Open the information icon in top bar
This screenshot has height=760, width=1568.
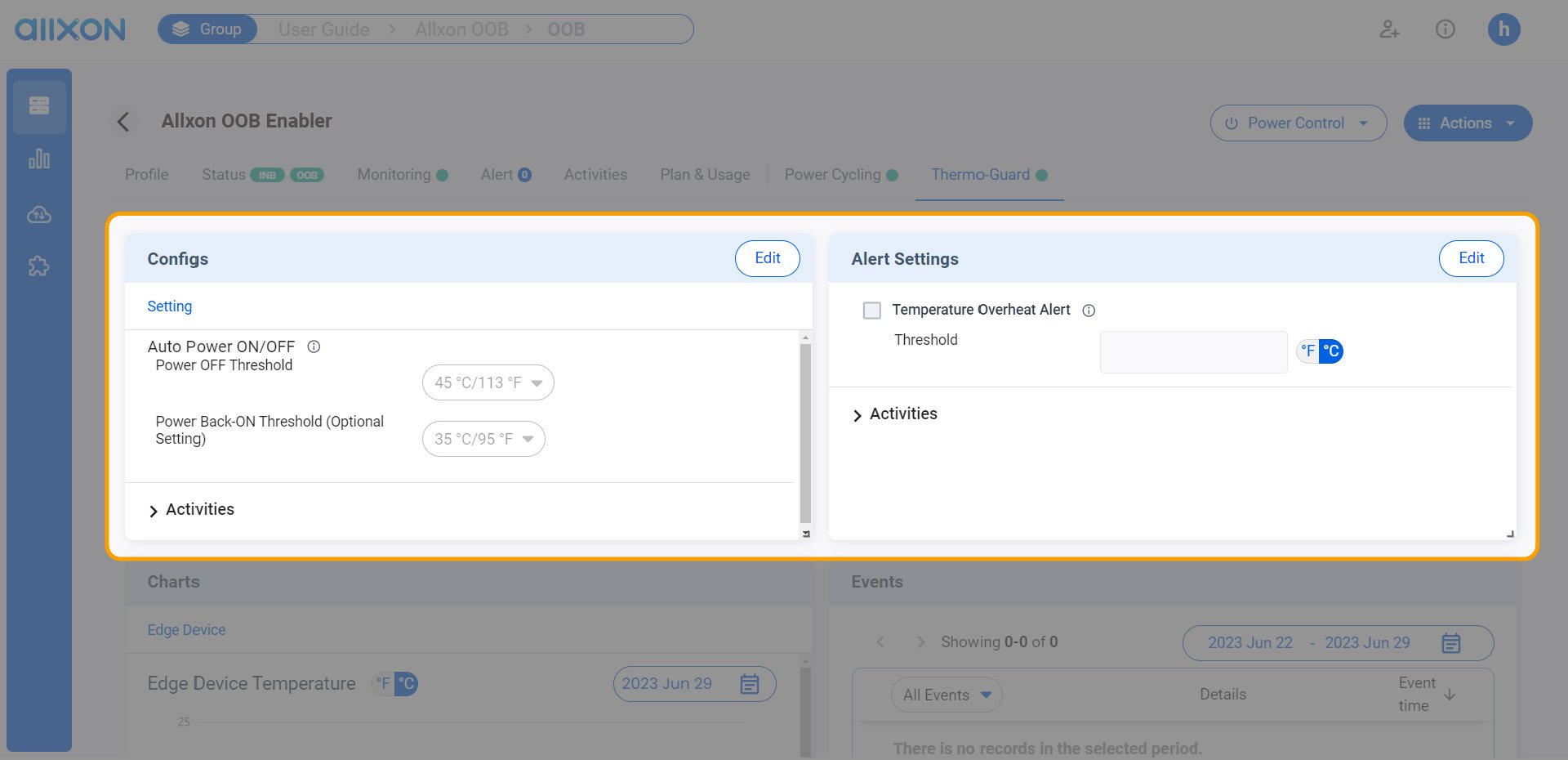tap(1445, 30)
